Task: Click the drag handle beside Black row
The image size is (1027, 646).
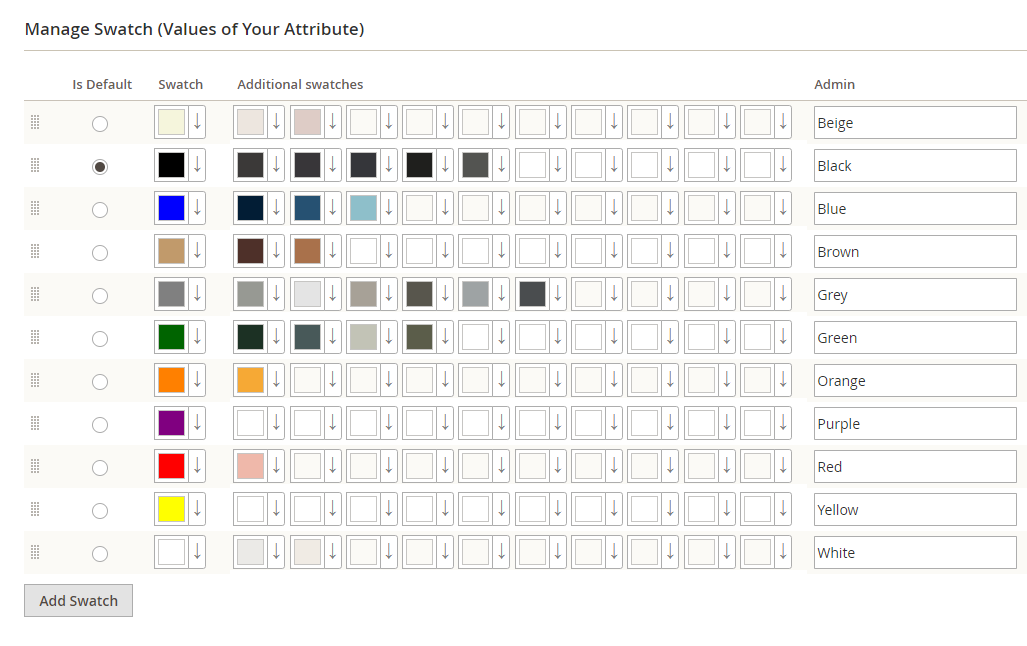Action: pos(35,166)
